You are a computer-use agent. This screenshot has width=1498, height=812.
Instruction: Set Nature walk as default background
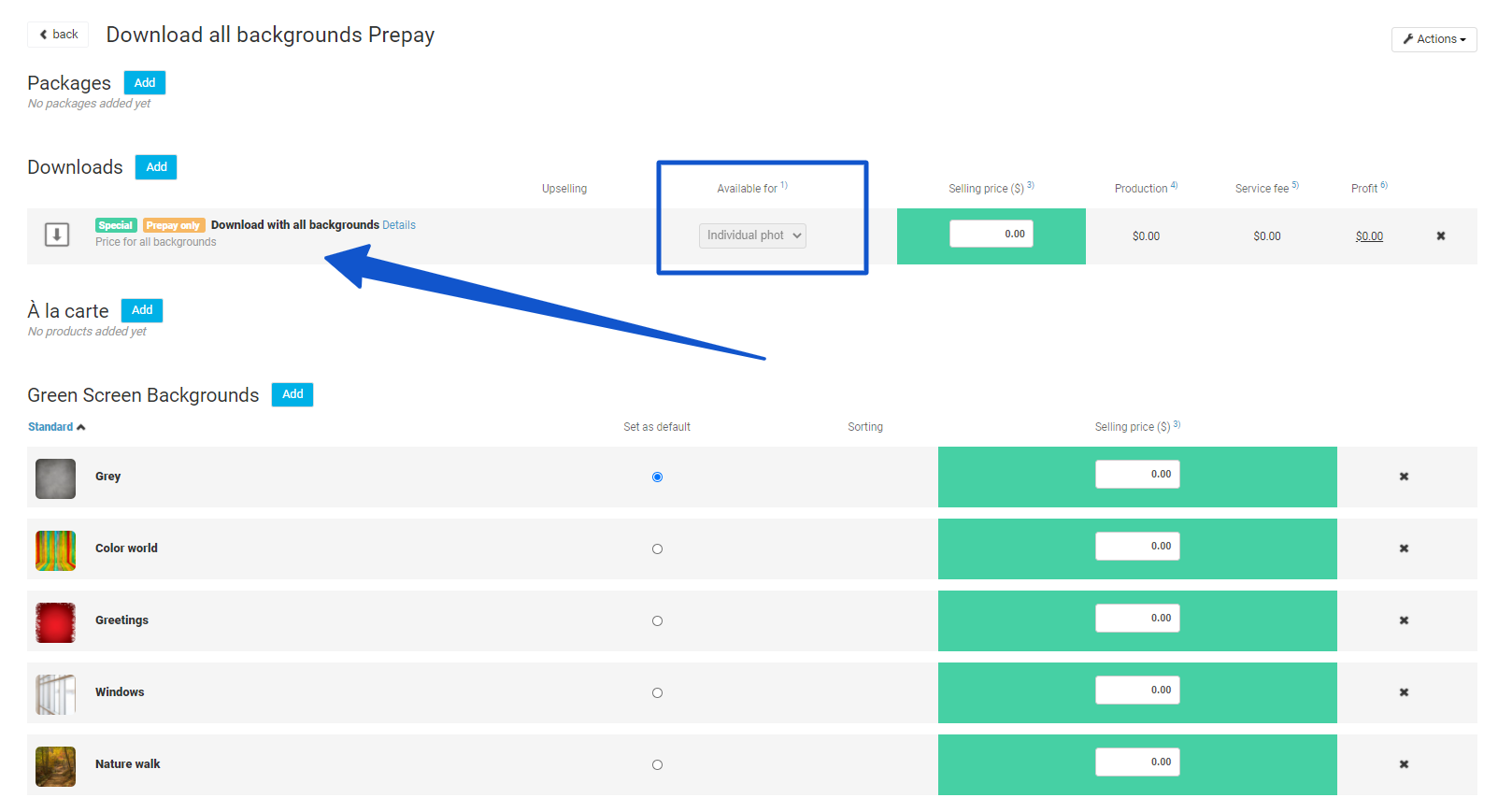[x=657, y=764]
